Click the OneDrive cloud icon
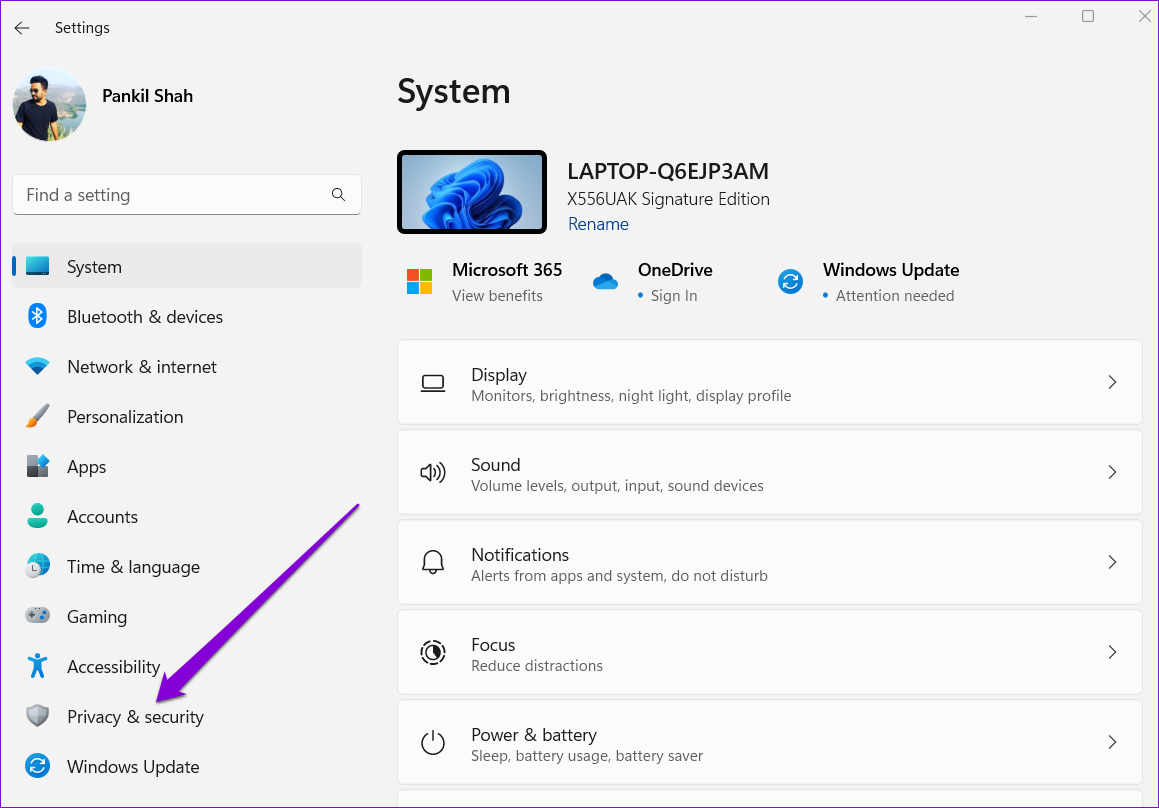The height and width of the screenshot is (808, 1159). click(x=605, y=282)
